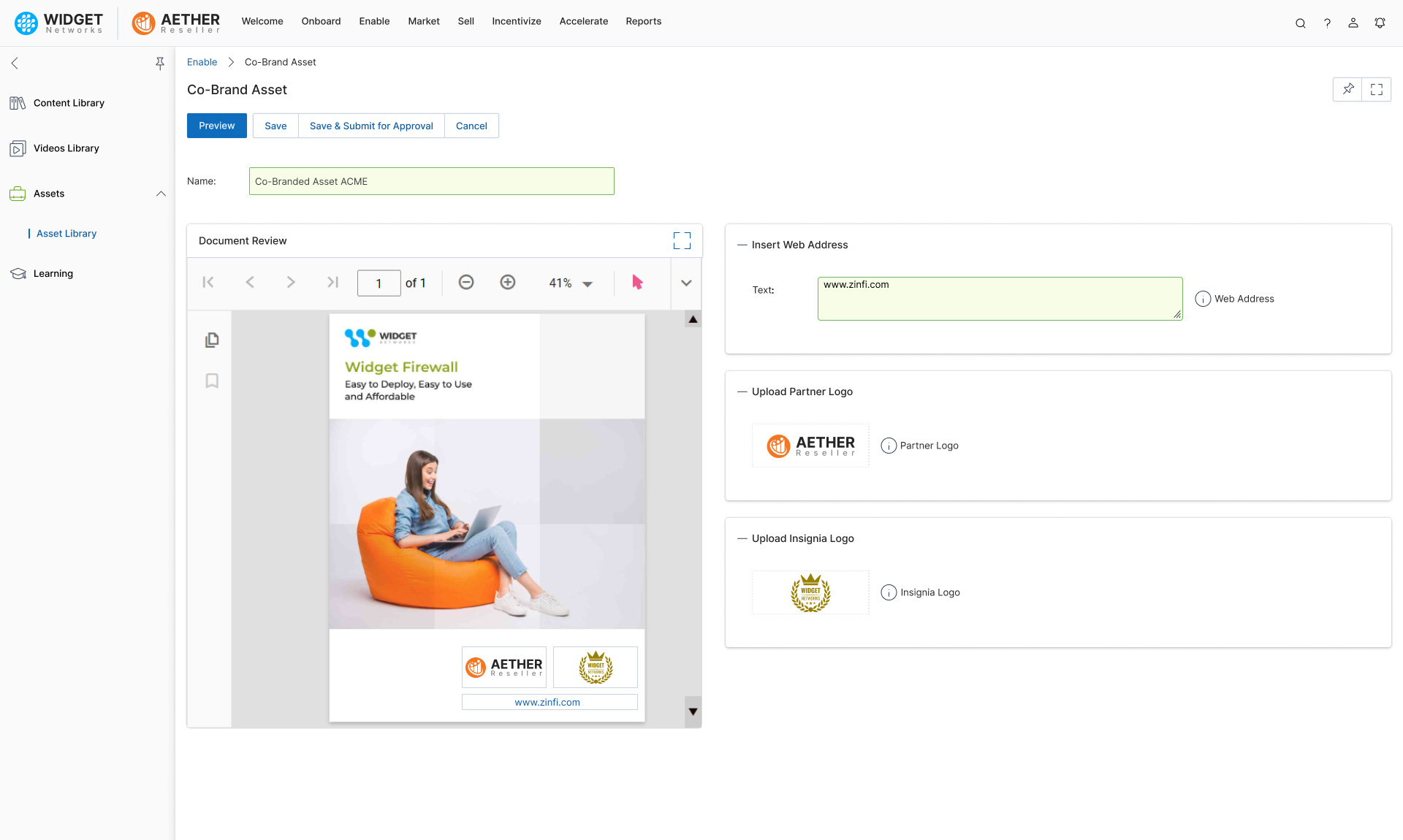
Task: Expand the viewer toolbar more-options chevron
Action: 686,283
